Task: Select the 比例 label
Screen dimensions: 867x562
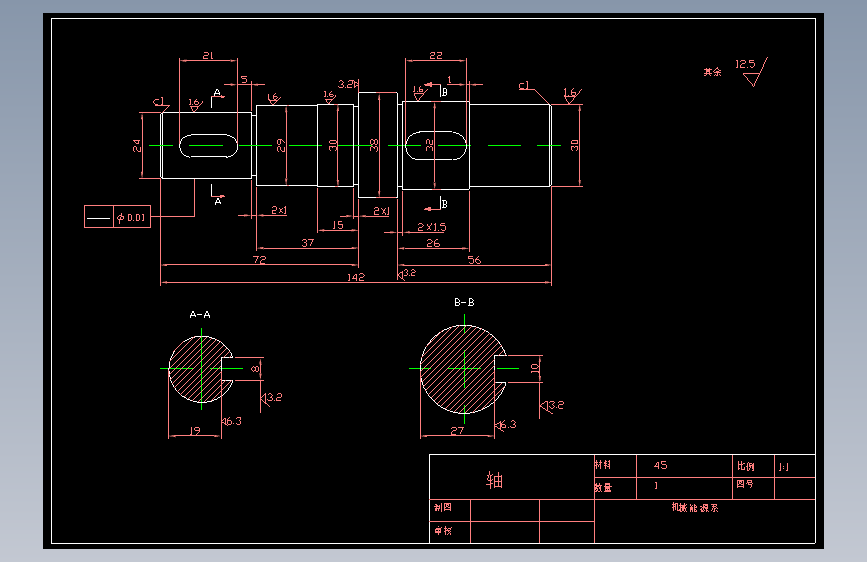Action: pyautogui.click(x=745, y=466)
